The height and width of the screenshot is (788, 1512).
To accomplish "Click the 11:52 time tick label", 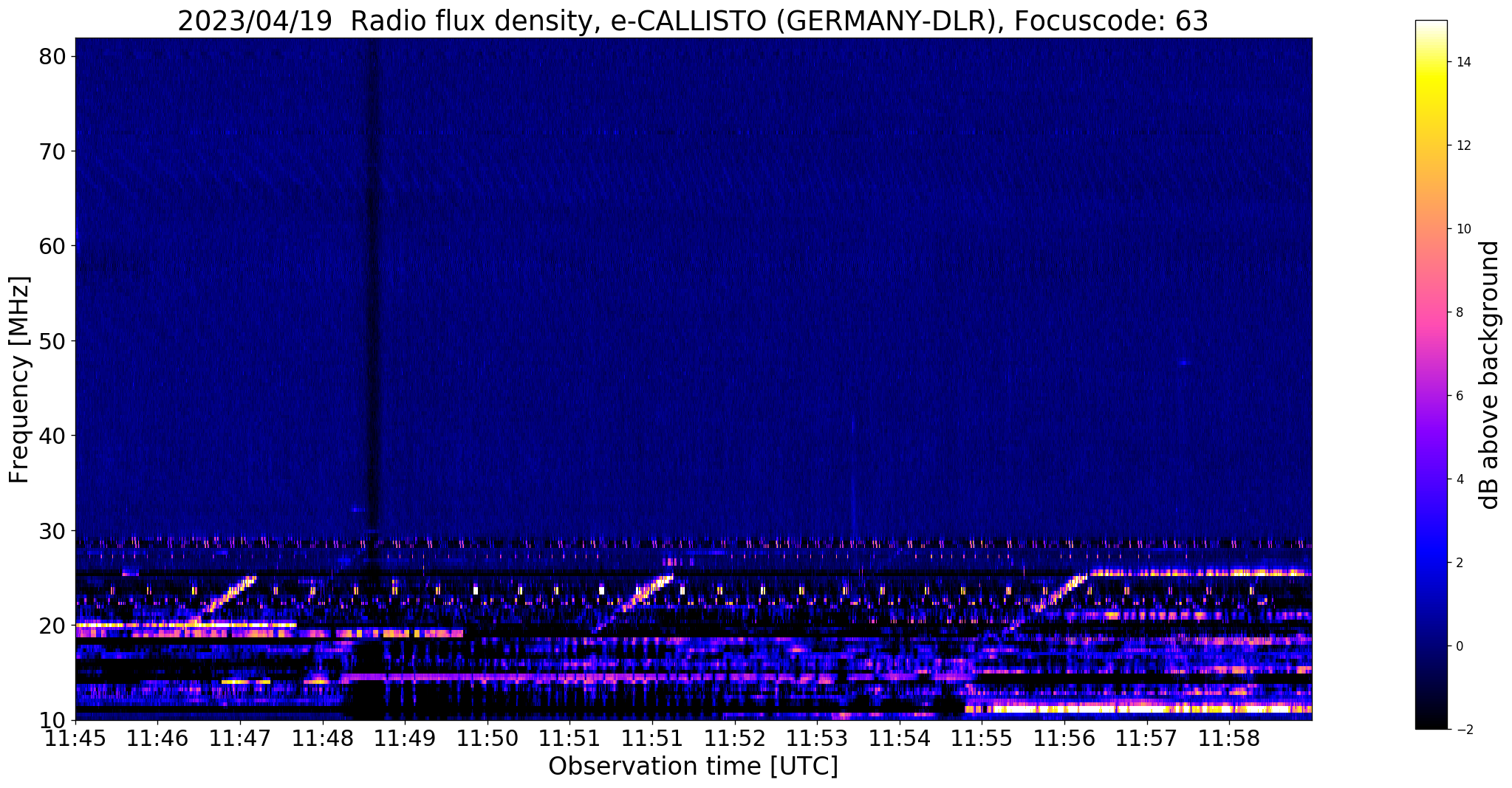I will [x=735, y=739].
